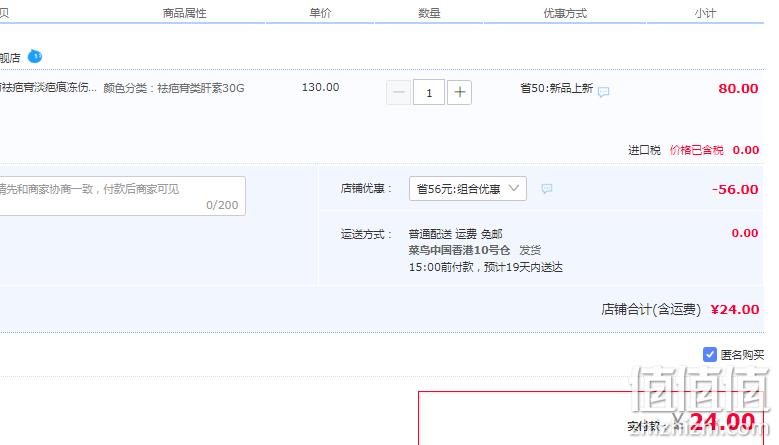Viewport: 779px width, 445px height.
Task: Open the 省56元:组合优惠 shop discount dropdown
Action: (x=467, y=189)
